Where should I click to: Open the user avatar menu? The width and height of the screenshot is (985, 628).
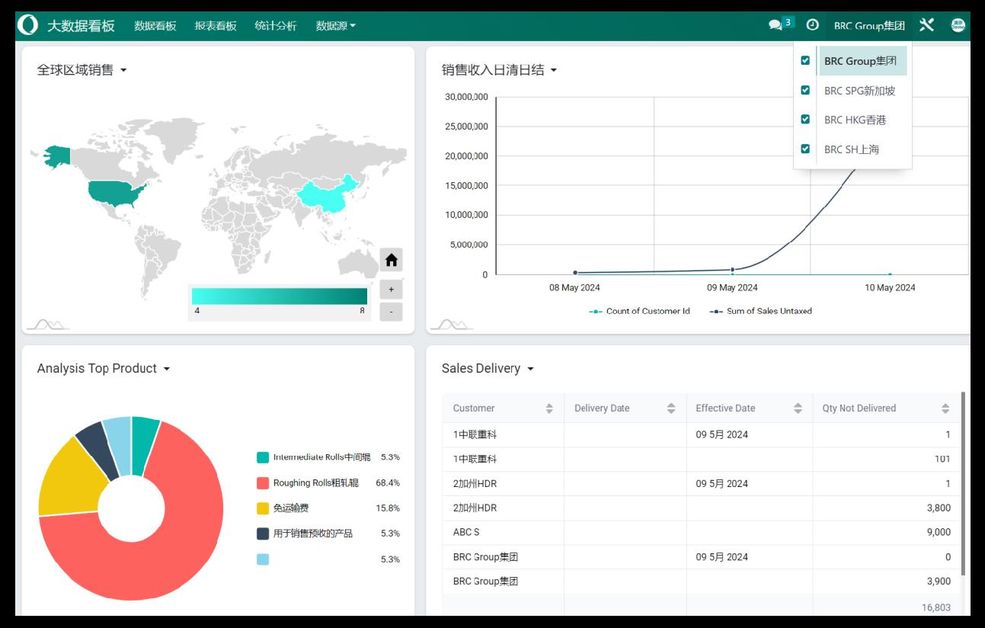click(x=958, y=25)
